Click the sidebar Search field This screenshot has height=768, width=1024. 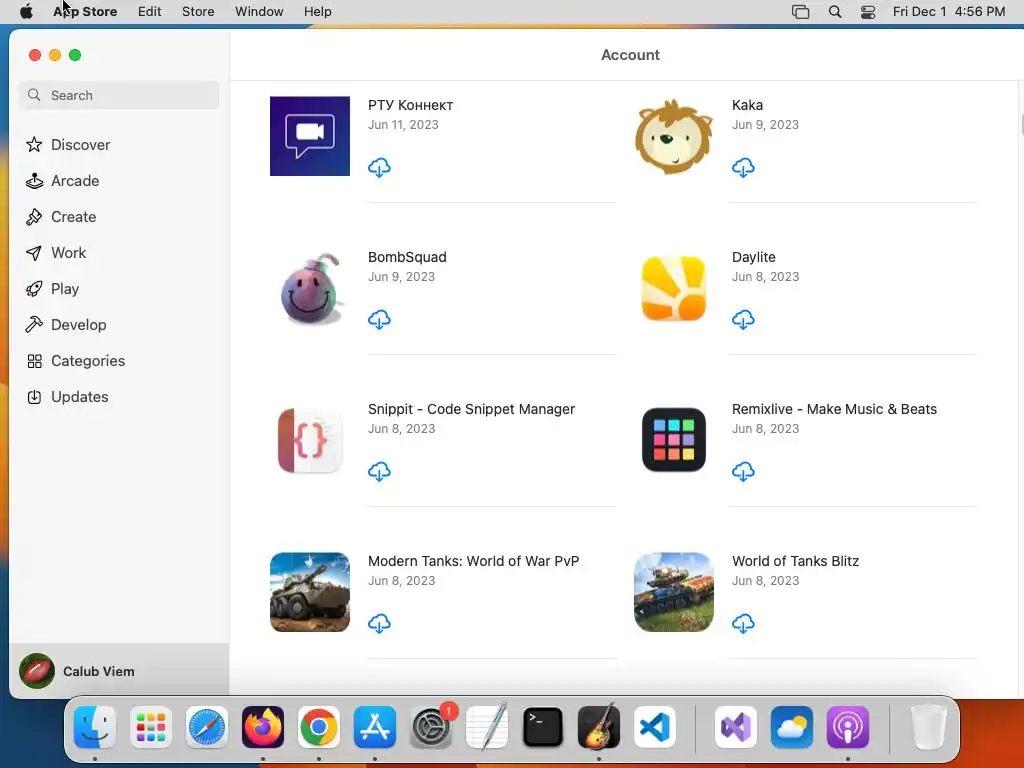pyautogui.click(x=119, y=95)
